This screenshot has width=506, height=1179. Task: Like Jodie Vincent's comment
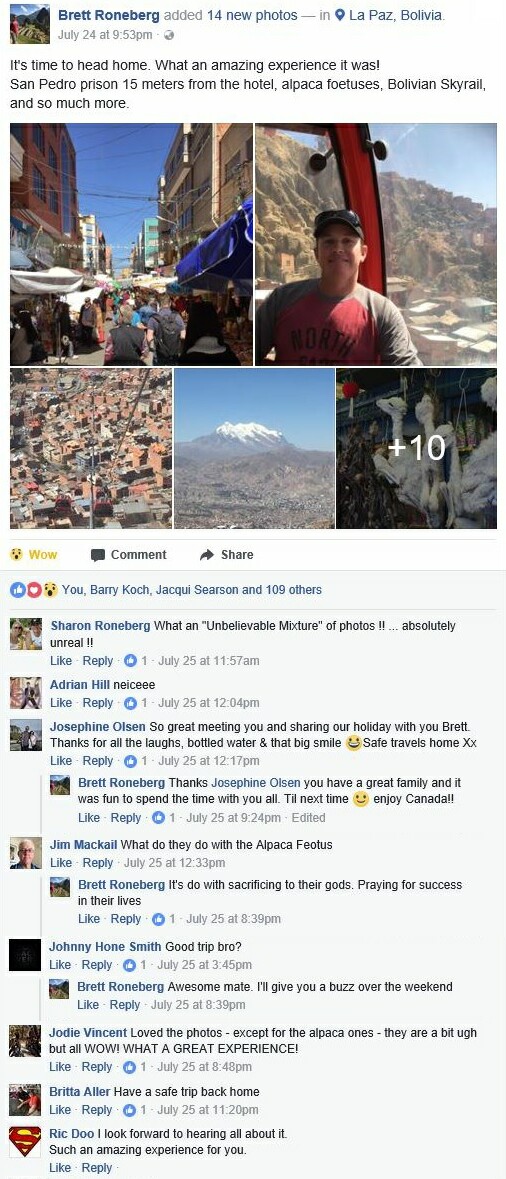pyautogui.click(x=60, y=1067)
